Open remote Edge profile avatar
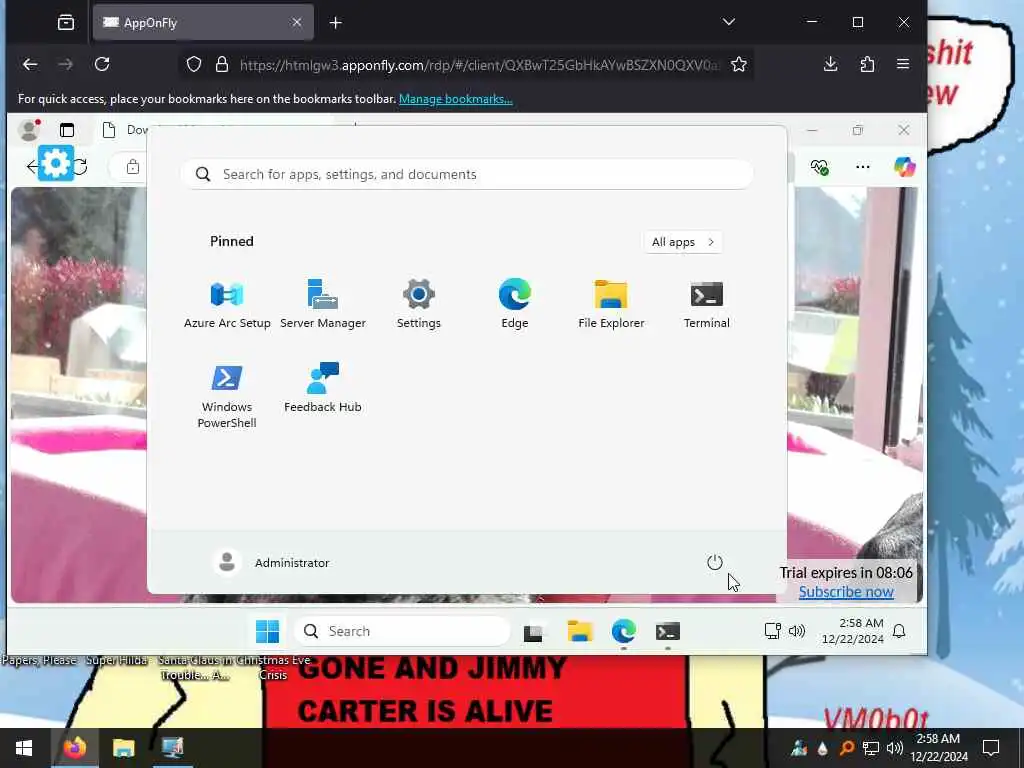 click(x=28, y=130)
